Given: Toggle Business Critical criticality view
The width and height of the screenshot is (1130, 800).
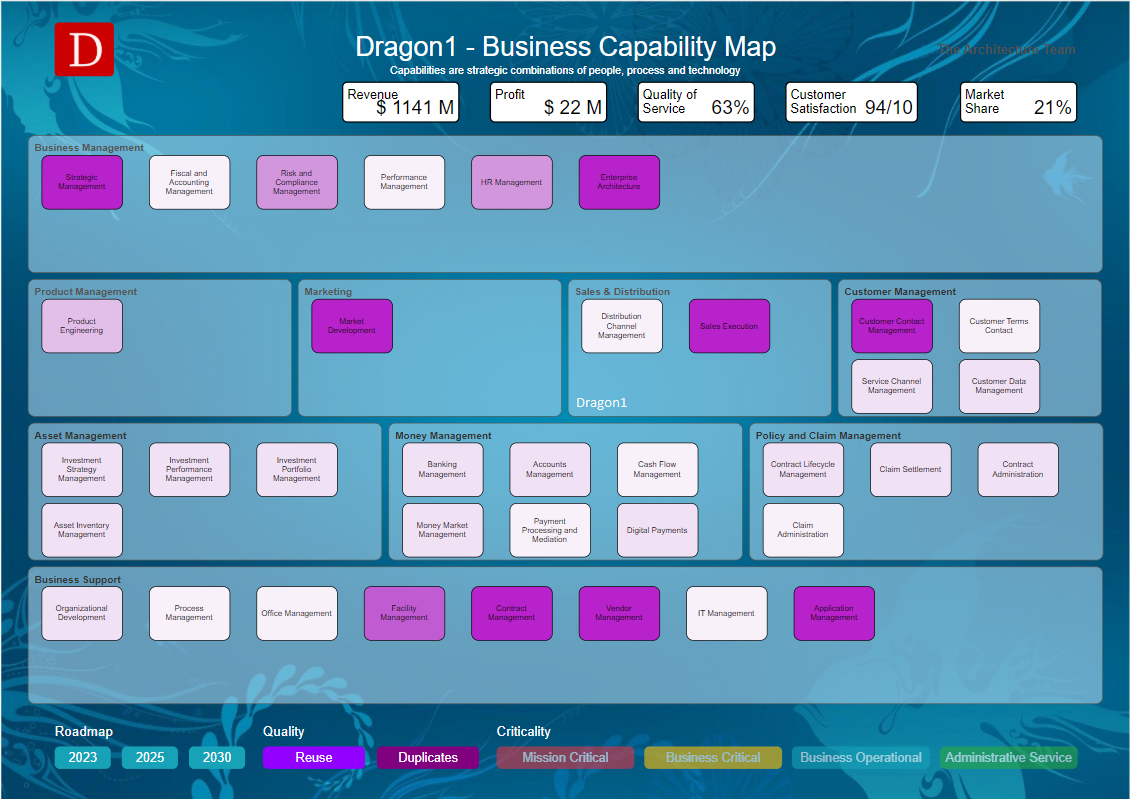Looking at the screenshot, I should tap(713, 757).
